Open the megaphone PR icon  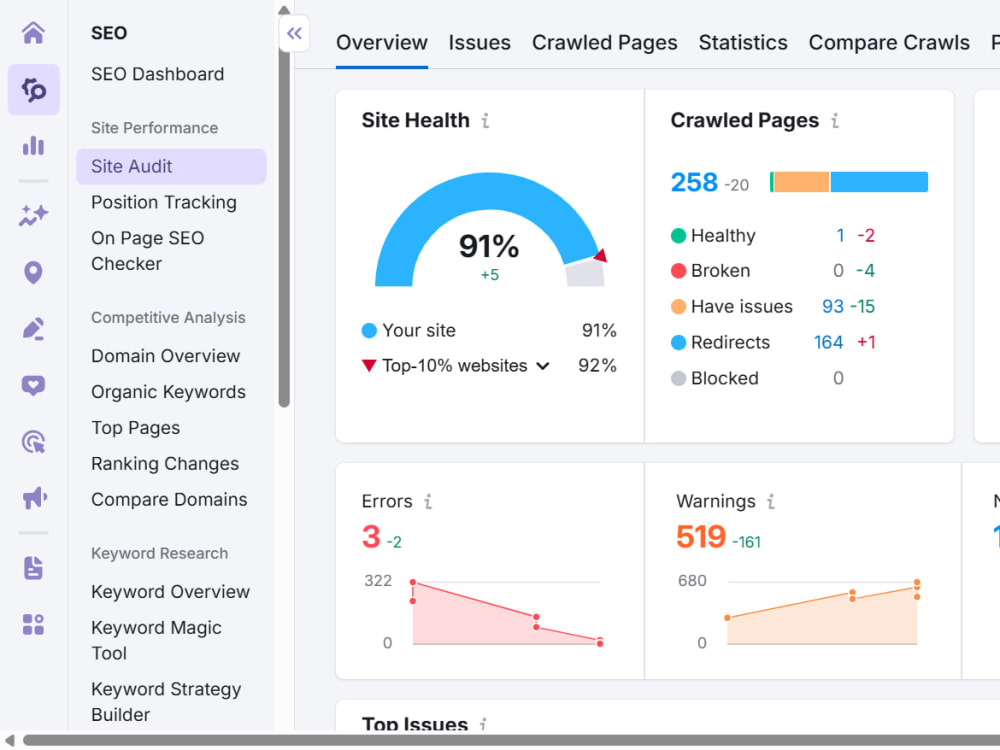tap(34, 497)
